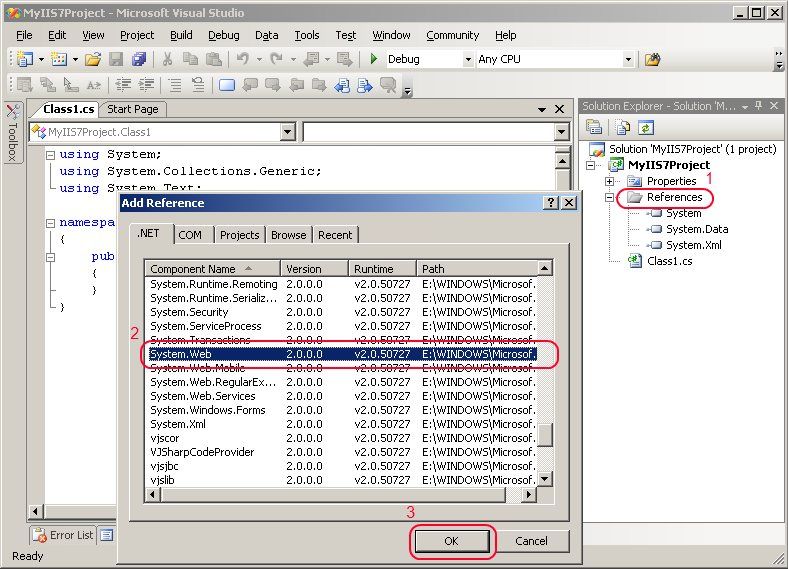Click the Find in Files icon beside Any CPU
The width and height of the screenshot is (788, 569).
pyautogui.click(x=652, y=60)
